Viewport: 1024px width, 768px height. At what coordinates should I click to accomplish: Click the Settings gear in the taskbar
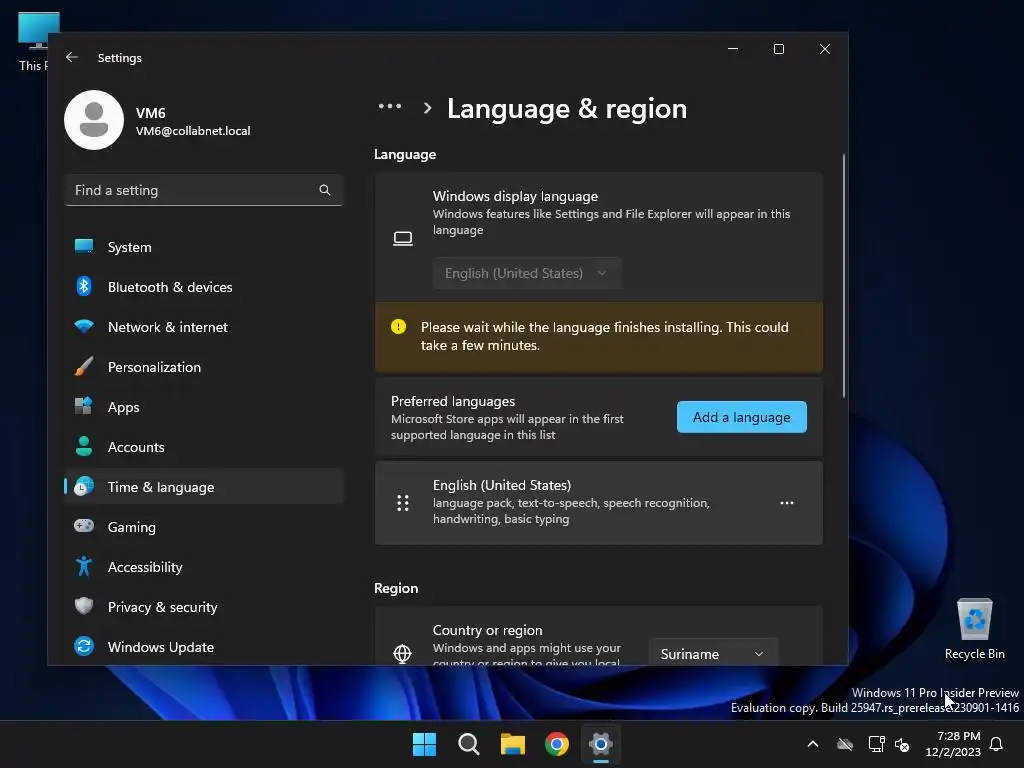[x=601, y=744]
